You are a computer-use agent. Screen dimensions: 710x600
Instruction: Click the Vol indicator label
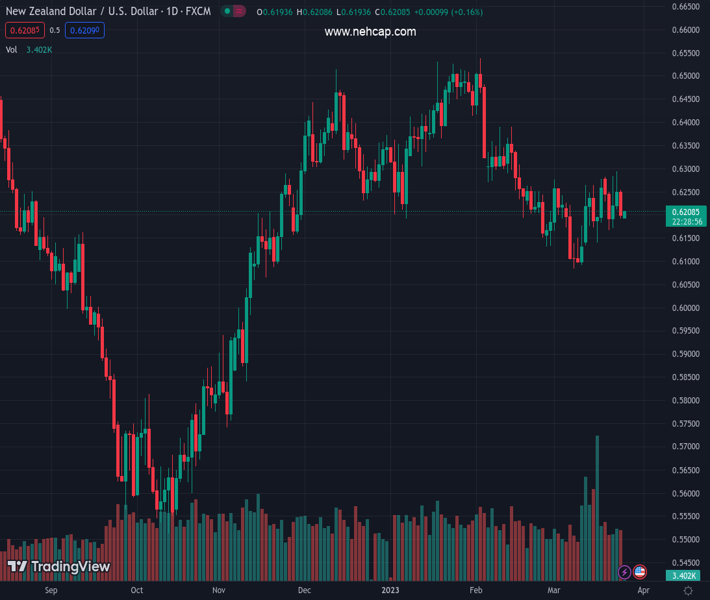click(x=11, y=49)
